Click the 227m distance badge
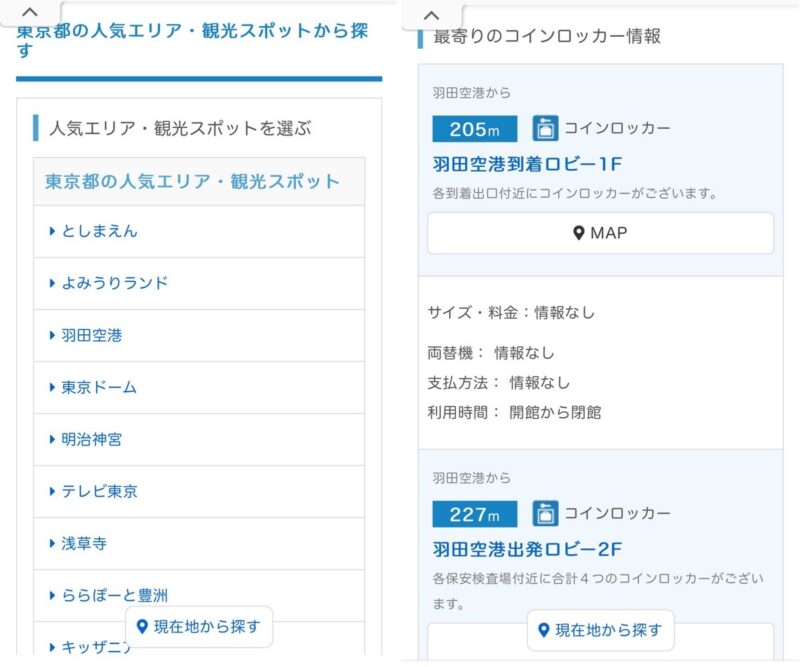Viewport: 800px width, 667px height. [x=474, y=514]
